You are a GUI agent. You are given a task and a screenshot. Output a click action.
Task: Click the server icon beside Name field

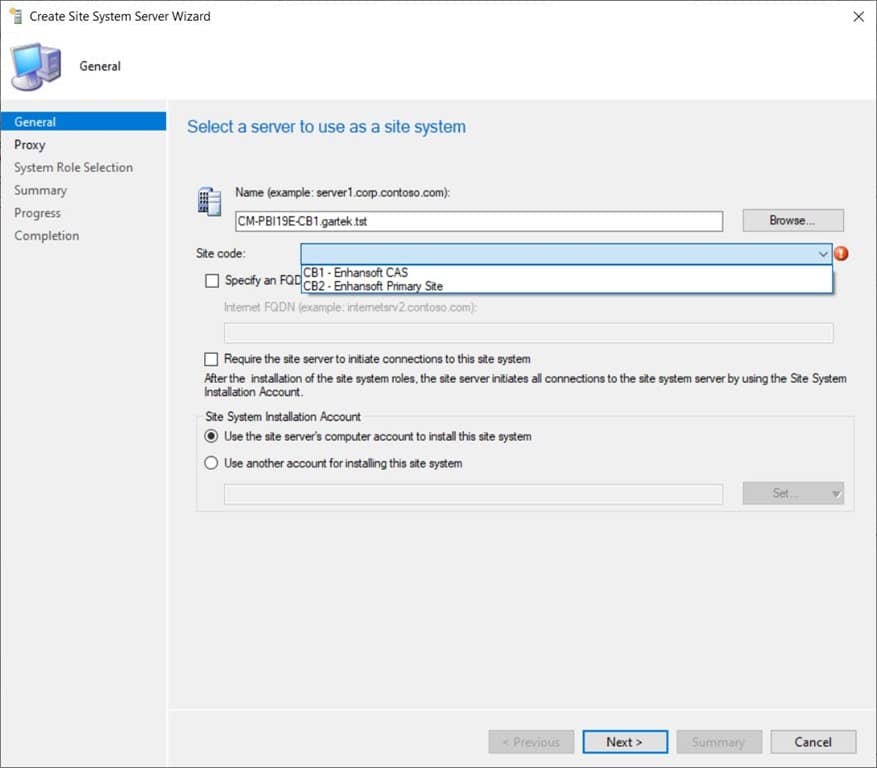tap(210, 201)
